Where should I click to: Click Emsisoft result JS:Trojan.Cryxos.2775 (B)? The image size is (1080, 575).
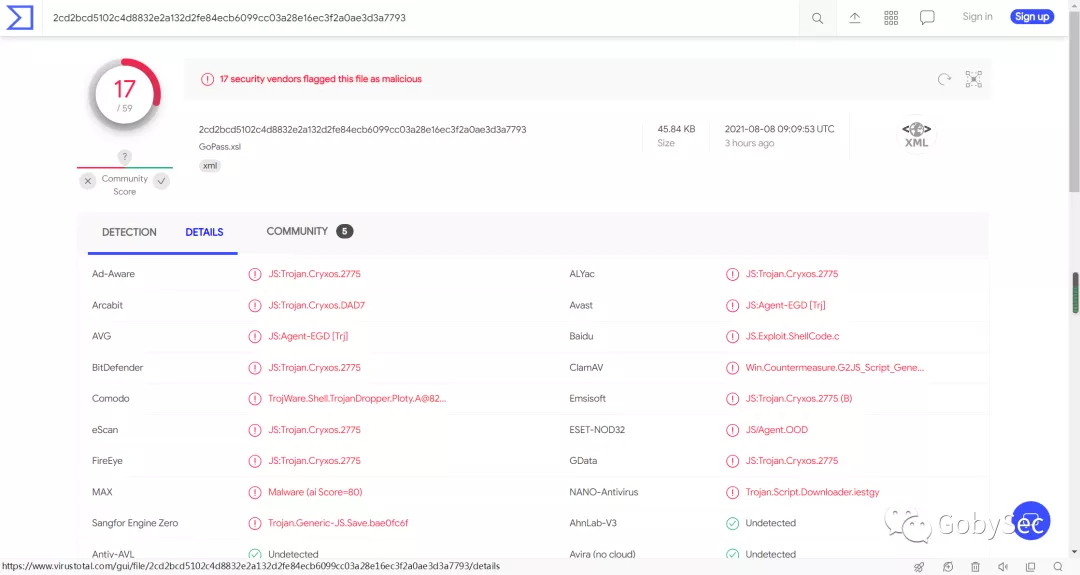pyautogui.click(x=798, y=399)
